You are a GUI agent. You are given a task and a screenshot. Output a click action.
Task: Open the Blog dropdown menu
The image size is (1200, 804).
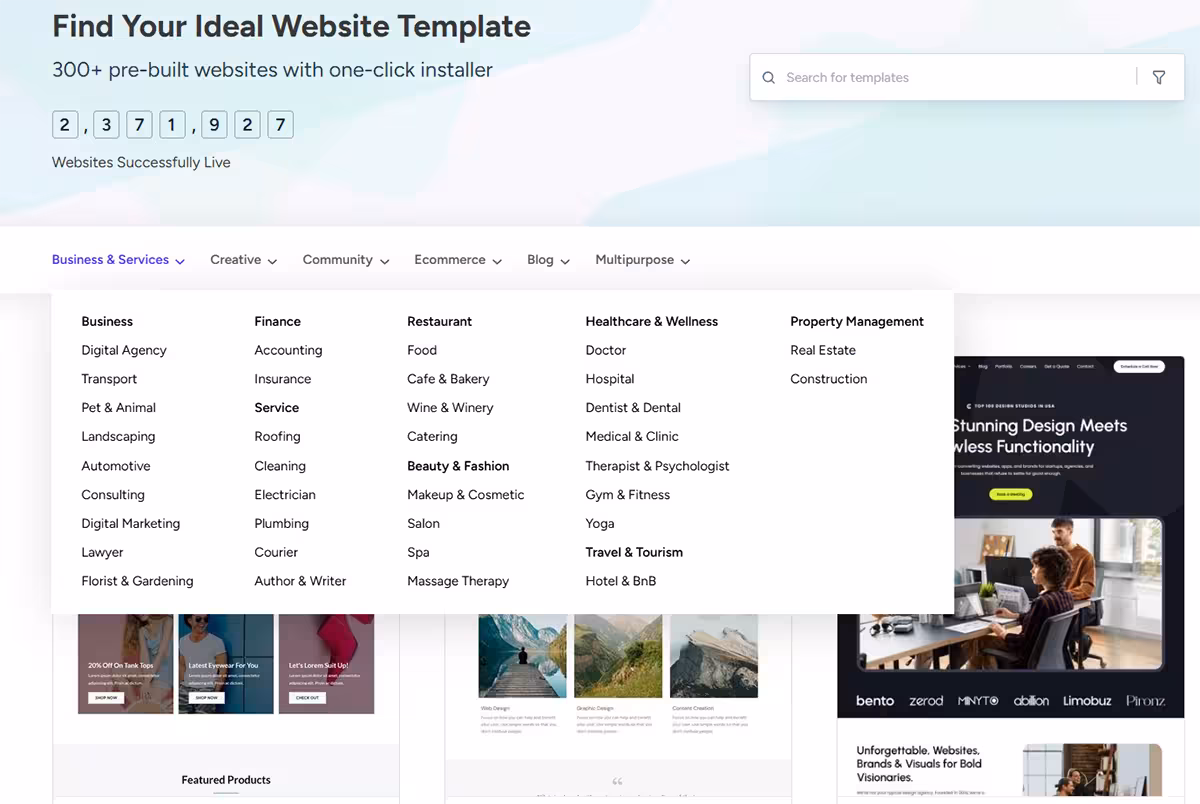coord(549,260)
